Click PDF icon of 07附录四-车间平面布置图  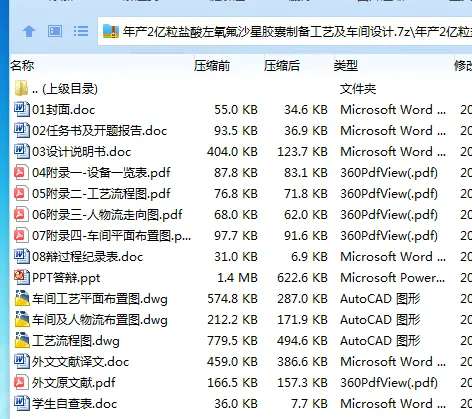click(x=21, y=235)
